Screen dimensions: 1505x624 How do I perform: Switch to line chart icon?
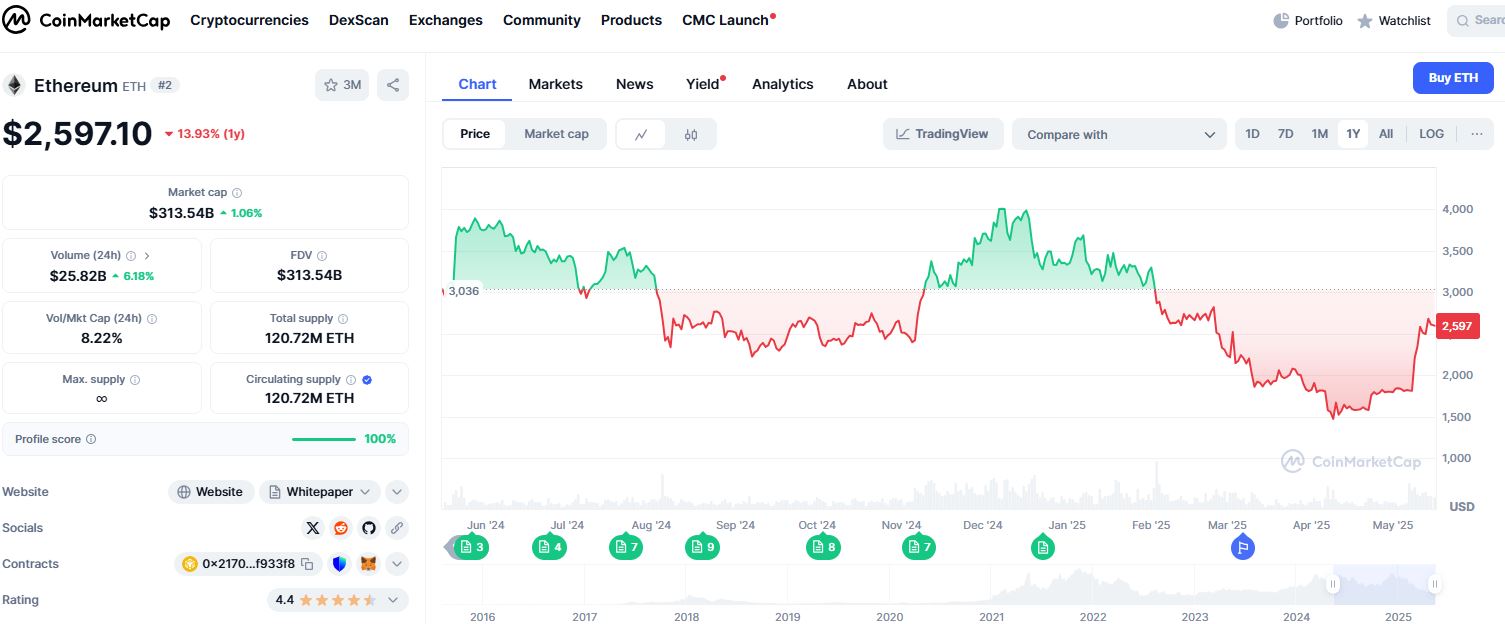(x=641, y=134)
